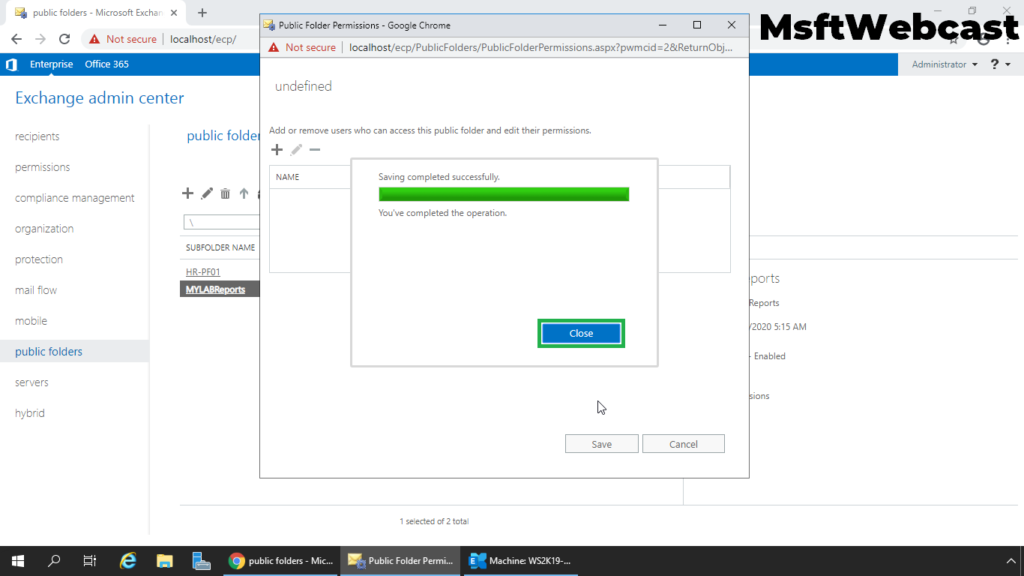The width and height of the screenshot is (1024, 576).
Task: Open servers section in left navigation
Action: click(x=32, y=382)
